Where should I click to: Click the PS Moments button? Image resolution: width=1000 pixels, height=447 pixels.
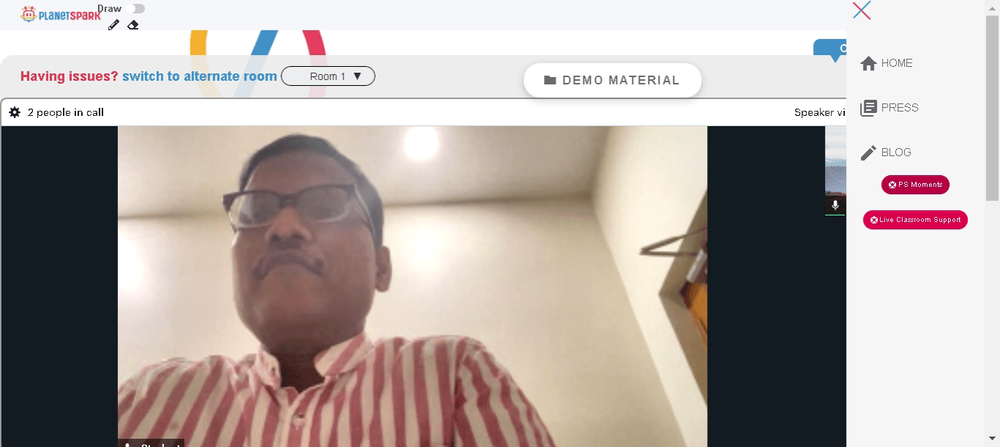(x=915, y=185)
